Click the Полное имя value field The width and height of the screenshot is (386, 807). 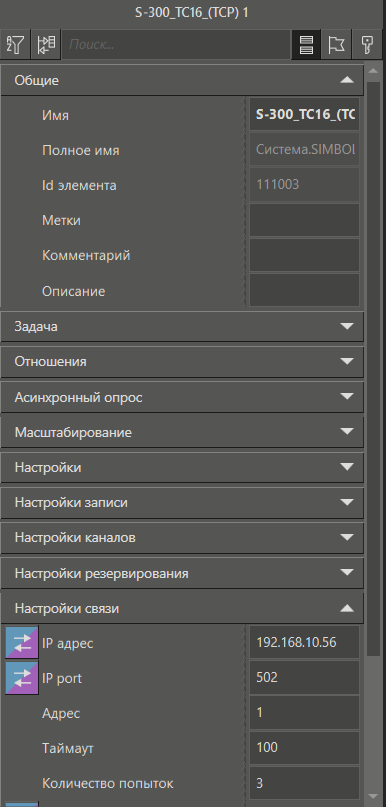pyautogui.click(x=304, y=149)
